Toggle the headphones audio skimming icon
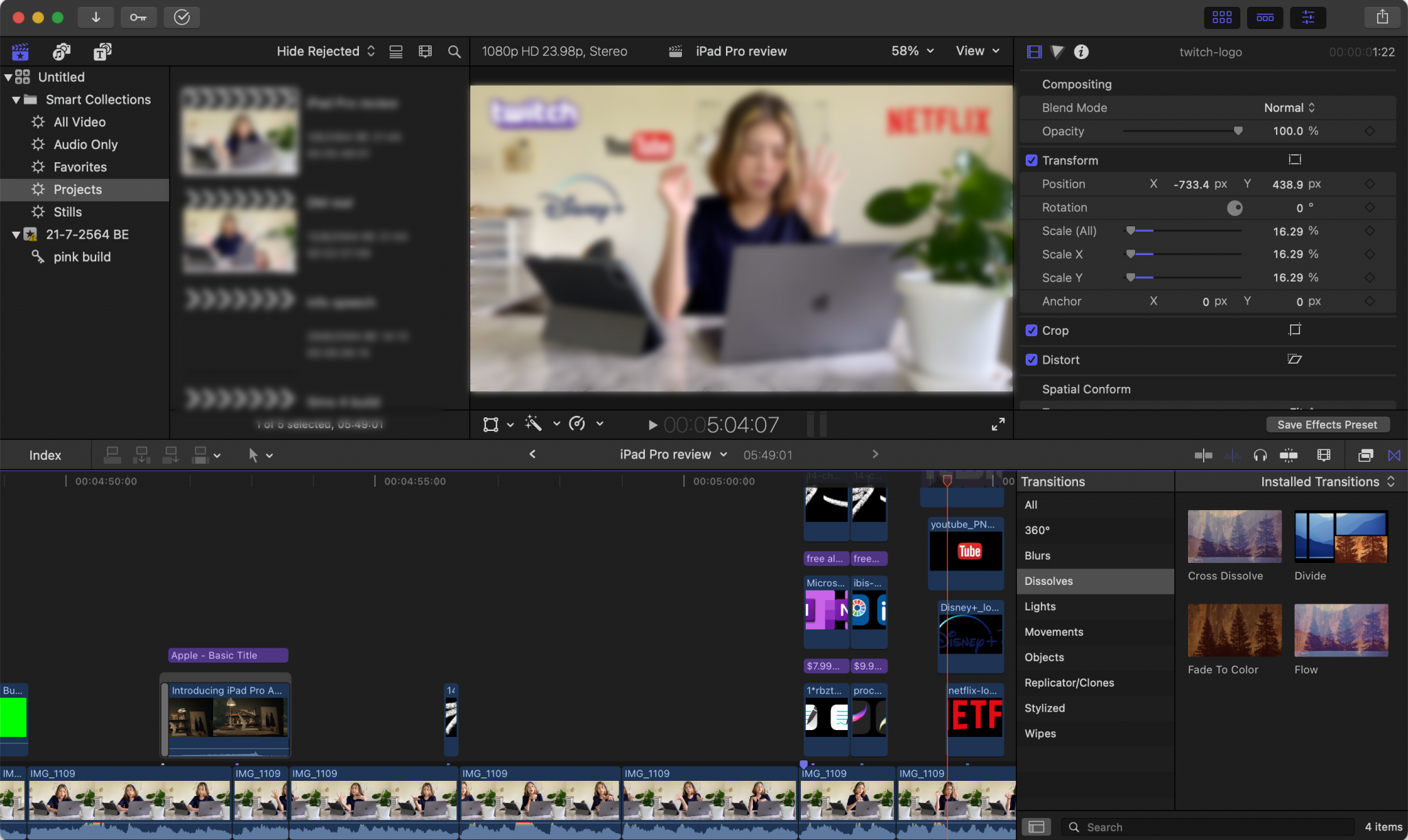The width and height of the screenshot is (1408, 840). click(x=1259, y=455)
